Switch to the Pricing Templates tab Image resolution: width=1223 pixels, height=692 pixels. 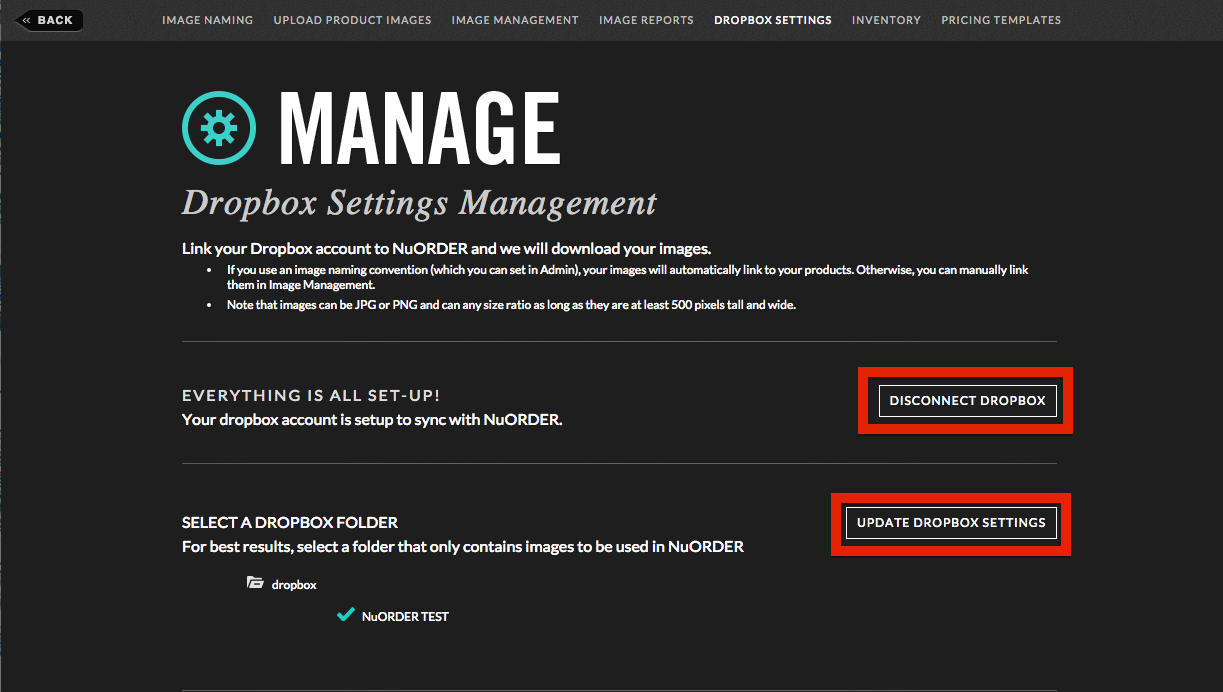(1001, 20)
